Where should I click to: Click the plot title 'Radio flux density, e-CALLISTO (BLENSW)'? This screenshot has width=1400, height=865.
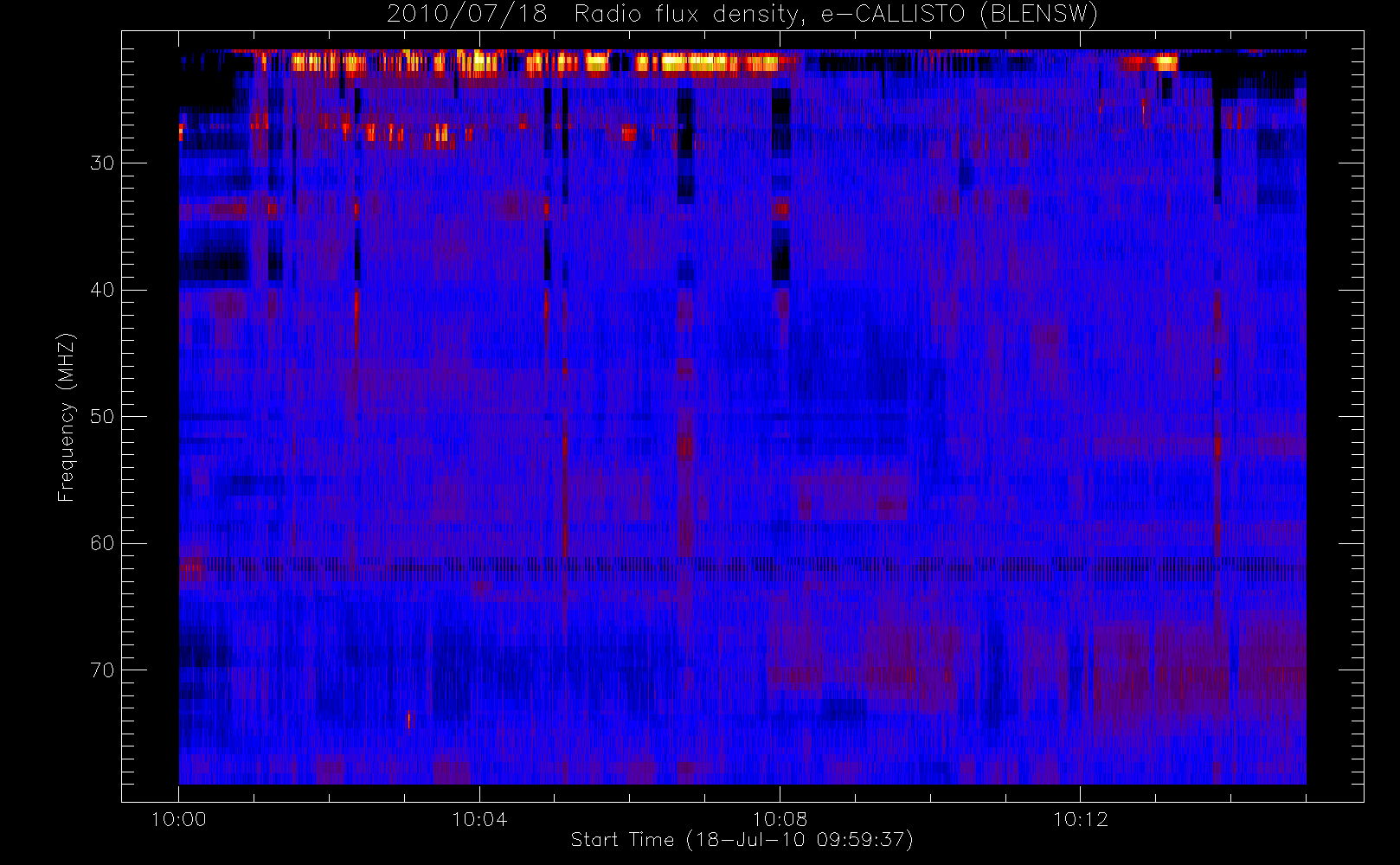(x=836, y=15)
